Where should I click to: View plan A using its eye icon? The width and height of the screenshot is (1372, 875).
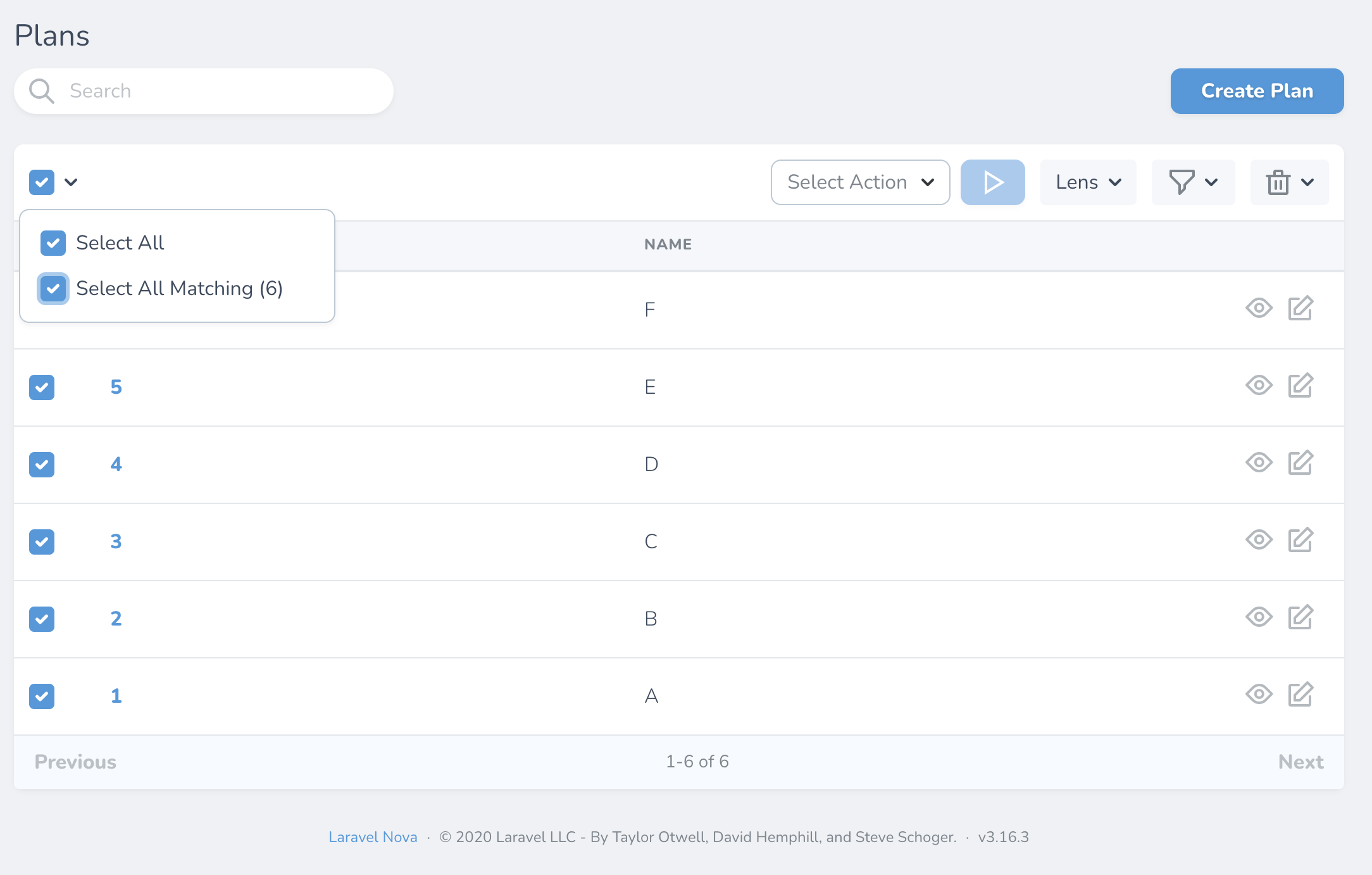pos(1259,695)
